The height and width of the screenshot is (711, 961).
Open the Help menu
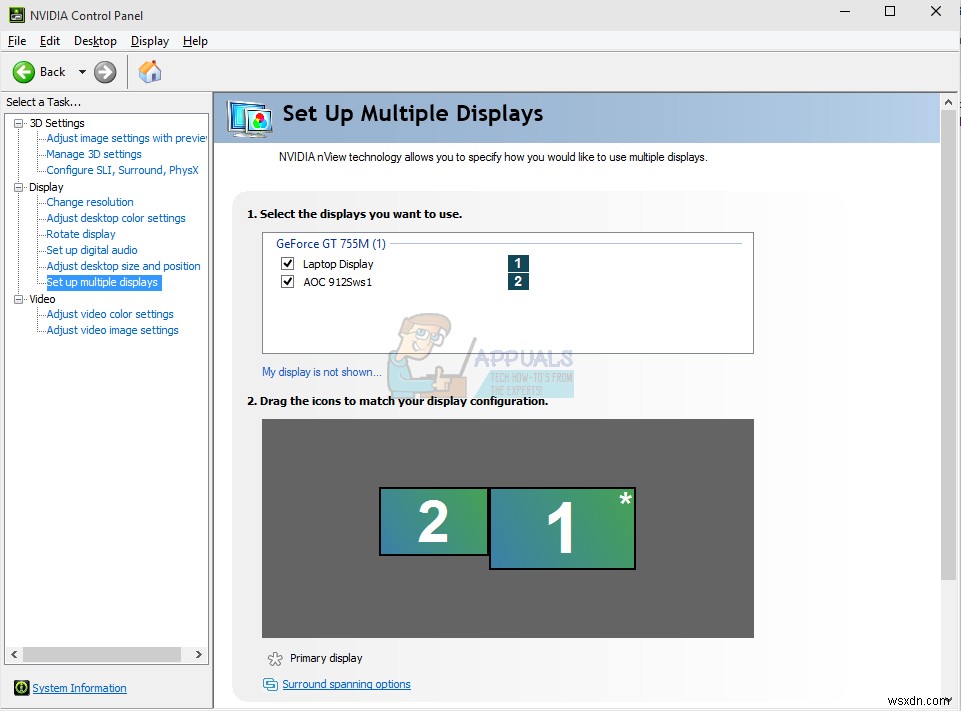click(x=195, y=41)
